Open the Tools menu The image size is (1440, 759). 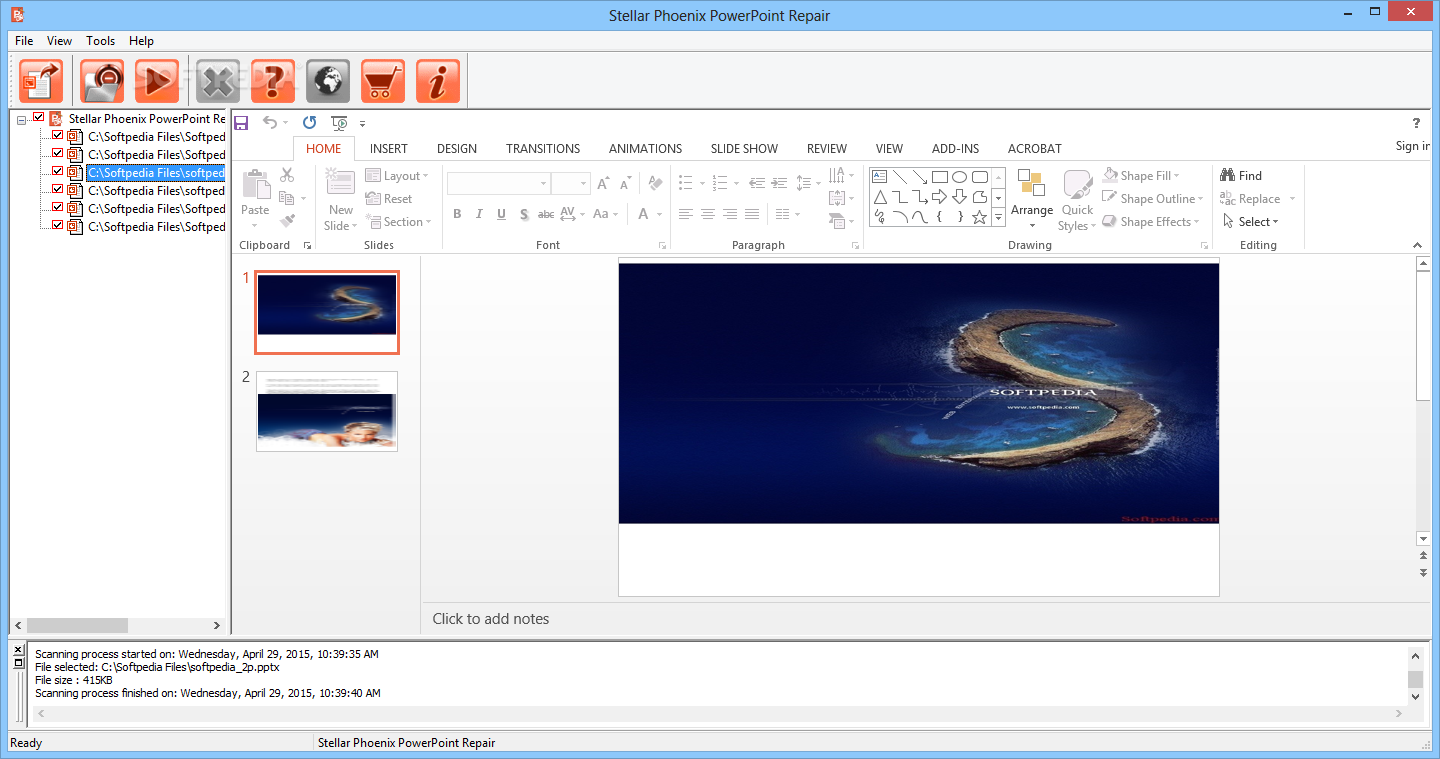(x=100, y=41)
